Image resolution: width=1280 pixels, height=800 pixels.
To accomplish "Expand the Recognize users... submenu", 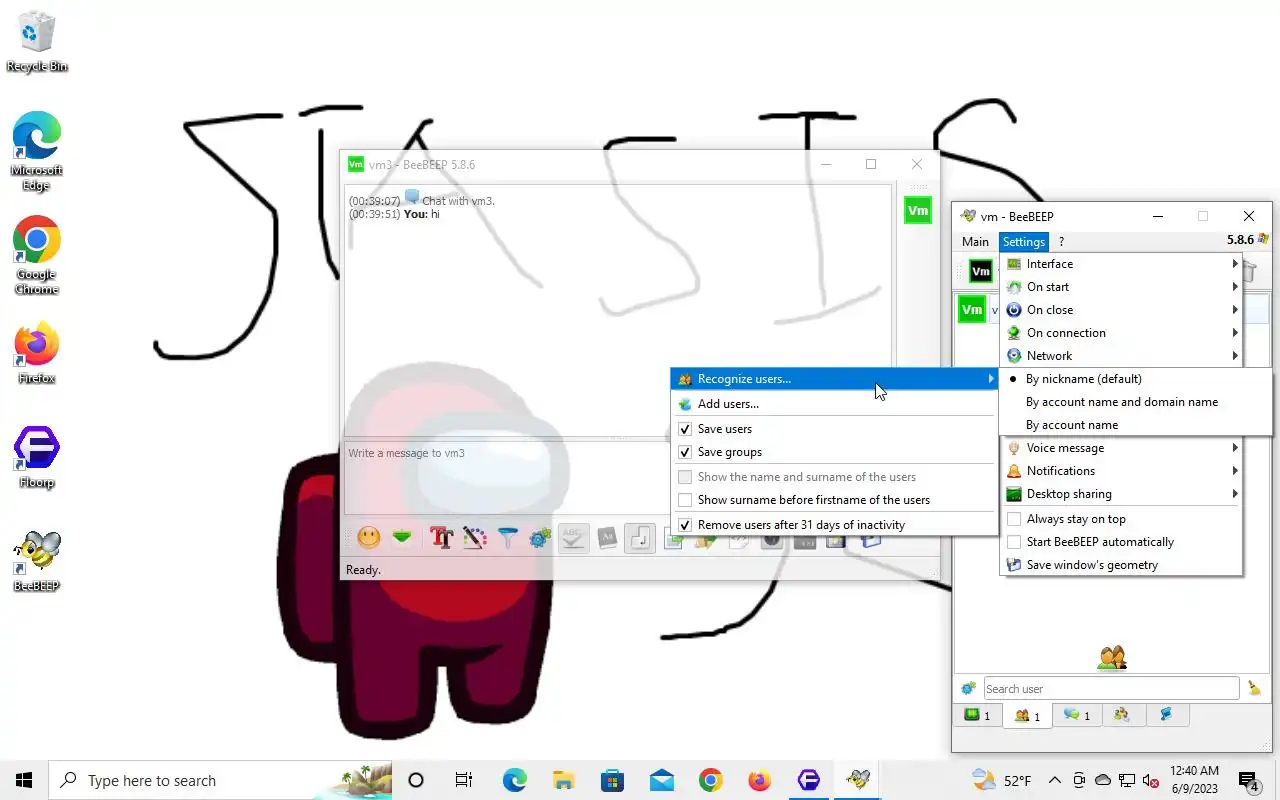I will pos(834,378).
